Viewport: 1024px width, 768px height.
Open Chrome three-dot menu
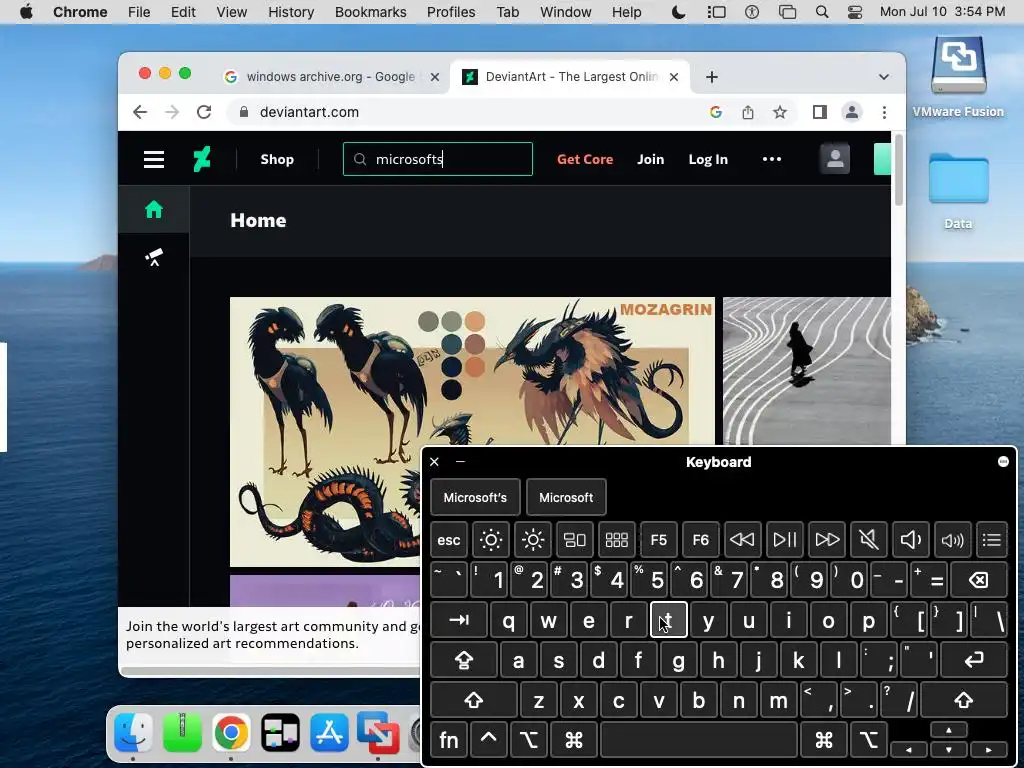coord(884,112)
